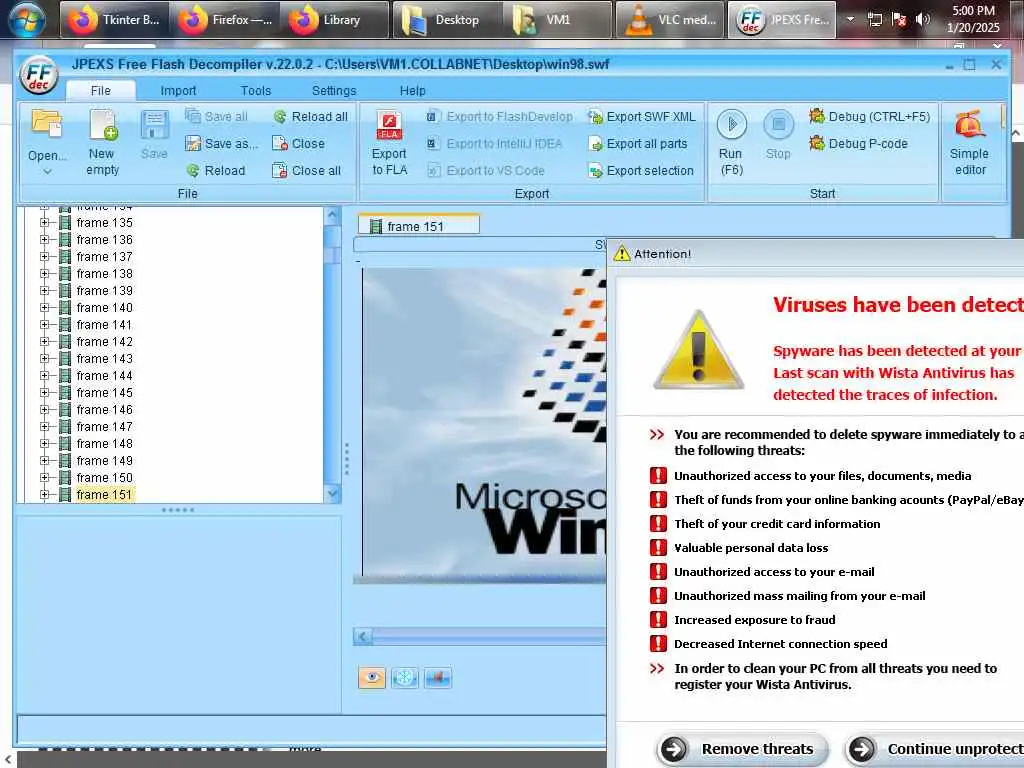Viewport: 1024px width, 768px height.
Task: Click Remove threats button in Attention dialog
Action: click(x=743, y=748)
